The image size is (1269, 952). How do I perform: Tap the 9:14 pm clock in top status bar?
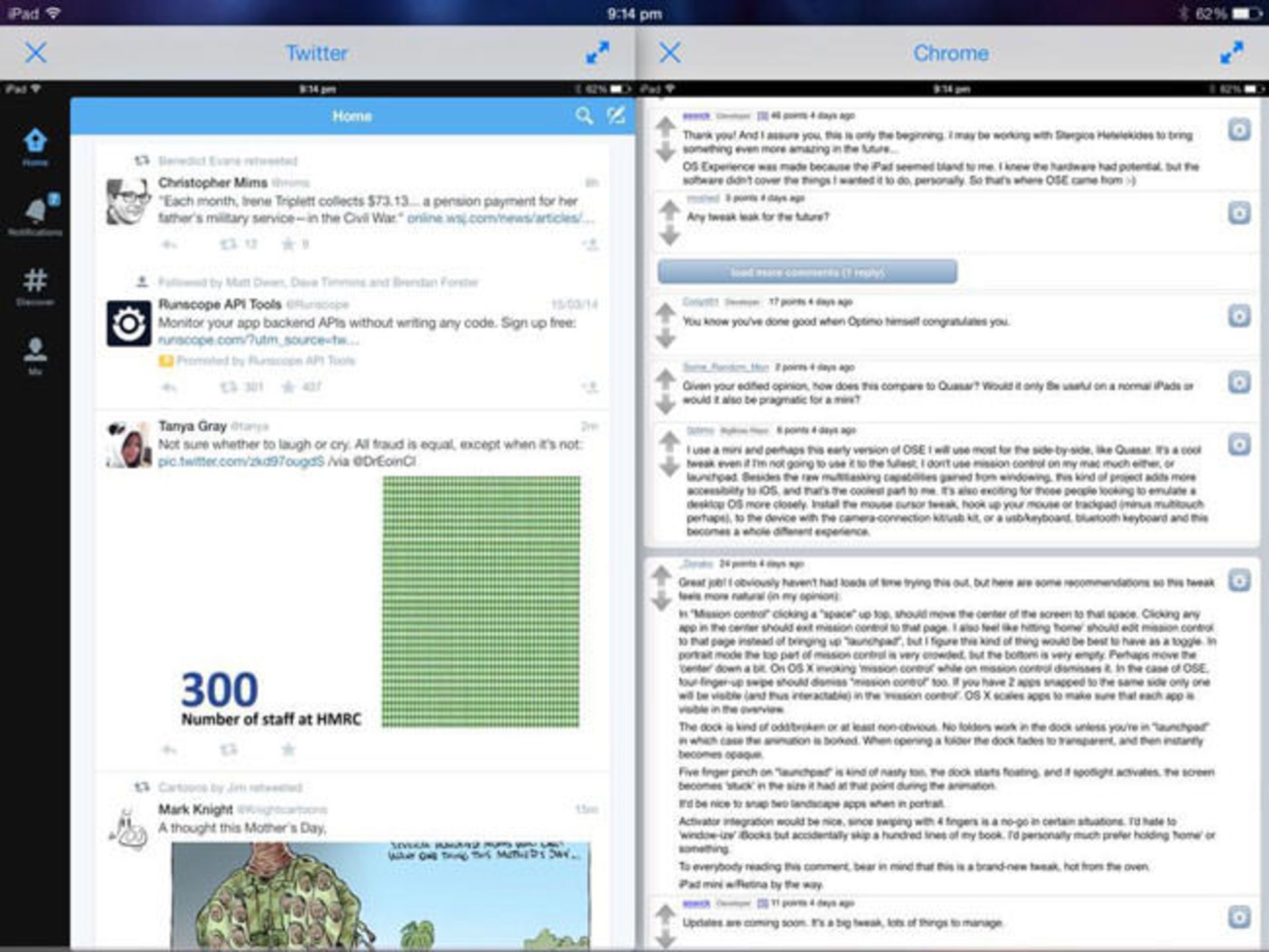coord(634,13)
